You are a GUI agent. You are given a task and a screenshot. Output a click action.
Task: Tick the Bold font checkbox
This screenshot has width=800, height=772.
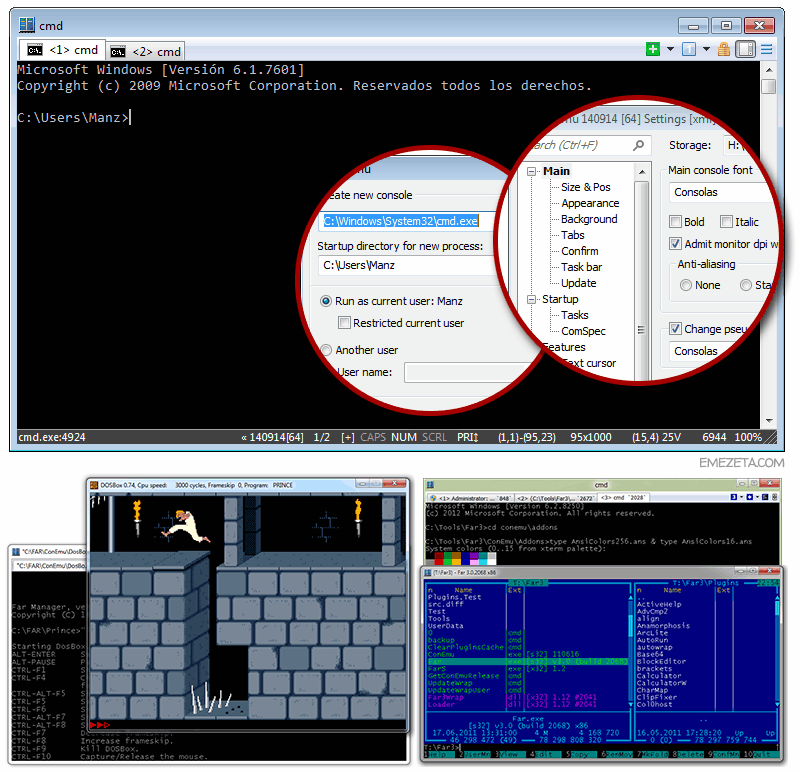[675, 222]
